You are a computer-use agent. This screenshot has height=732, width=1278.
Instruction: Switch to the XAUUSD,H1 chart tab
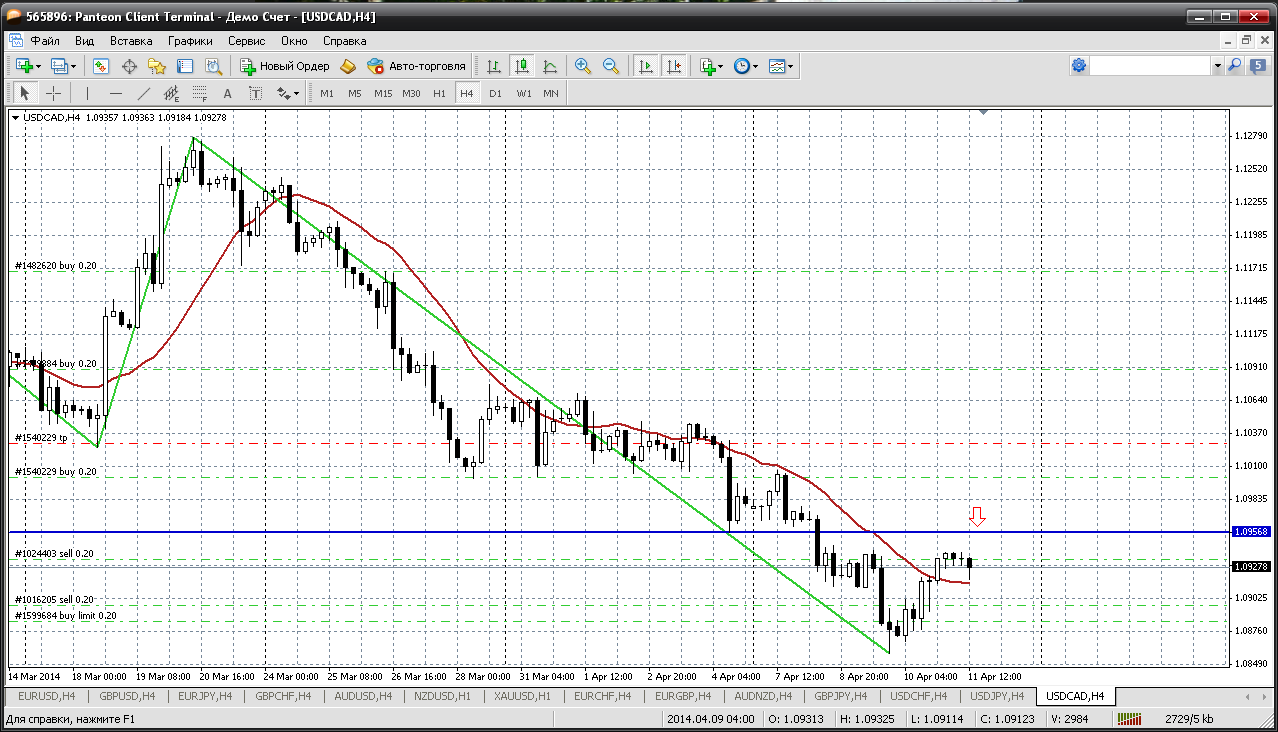pos(523,696)
